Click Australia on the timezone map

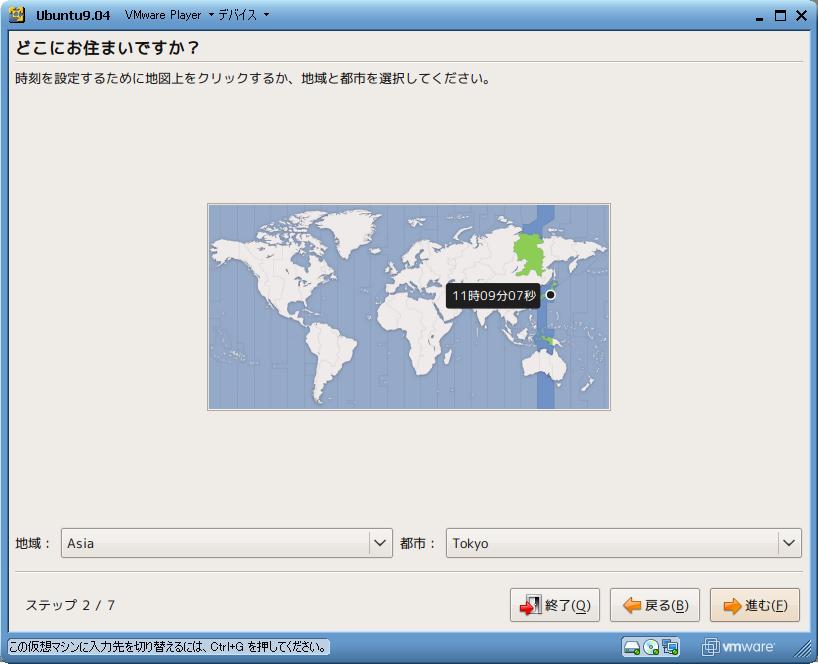544,363
